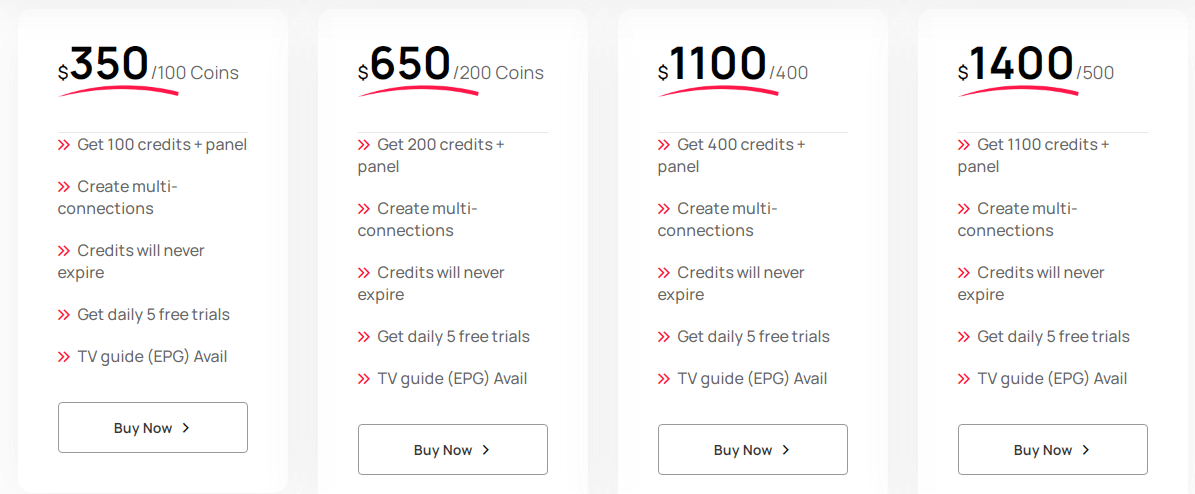This screenshot has width=1195, height=494.
Task: Click the double-chevron icon beside 'Get 1100 credits + panel'
Action: (x=964, y=145)
